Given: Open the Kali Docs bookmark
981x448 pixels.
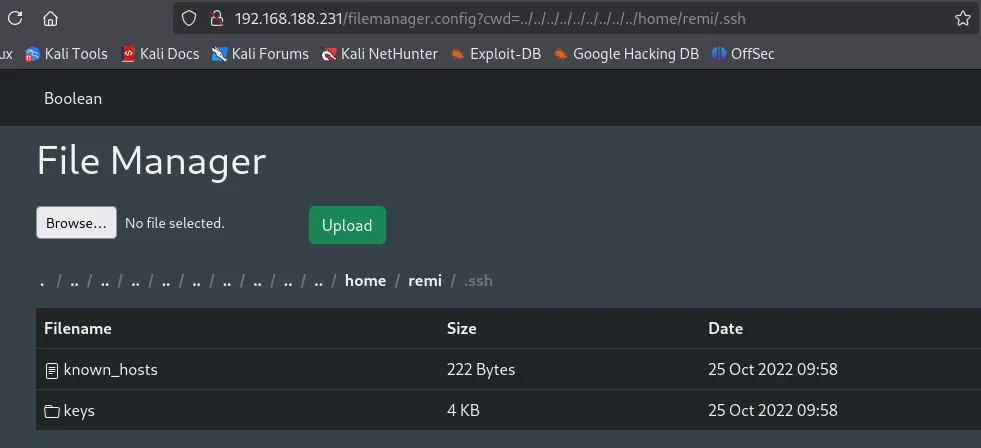Looking at the screenshot, I should 160,54.
